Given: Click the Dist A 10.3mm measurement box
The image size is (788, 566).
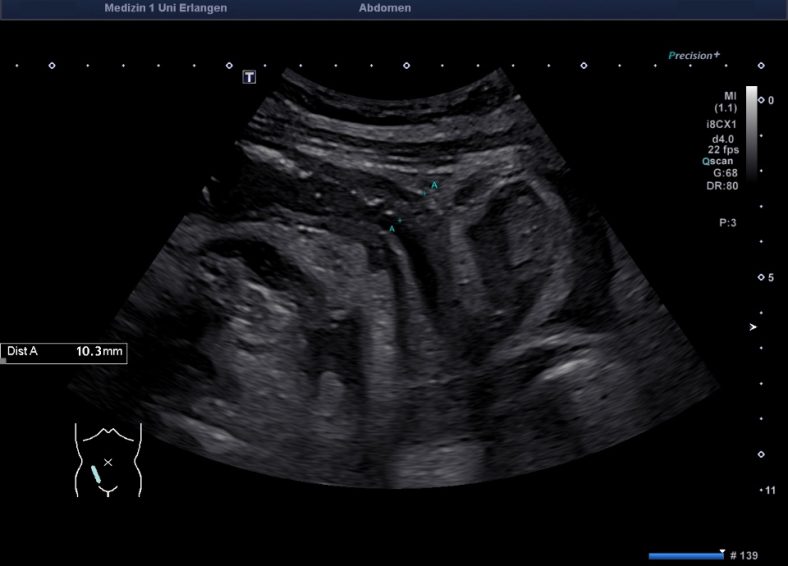Looking at the screenshot, I should 63,353.
